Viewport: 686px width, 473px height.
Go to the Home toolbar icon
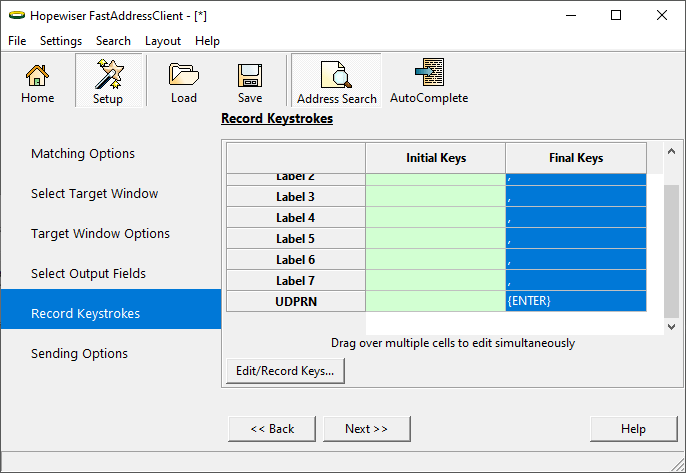(x=37, y=83)
